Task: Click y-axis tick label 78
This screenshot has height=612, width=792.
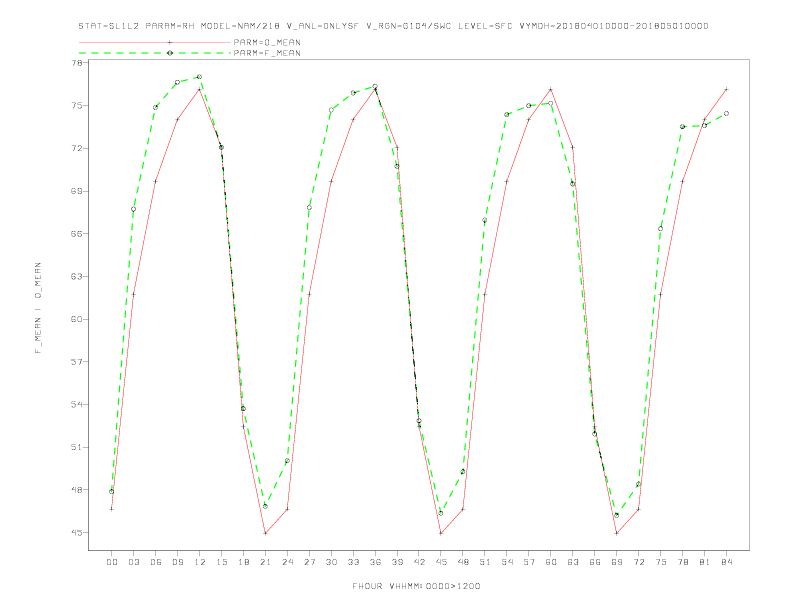Action: click(x=76, y=63)
